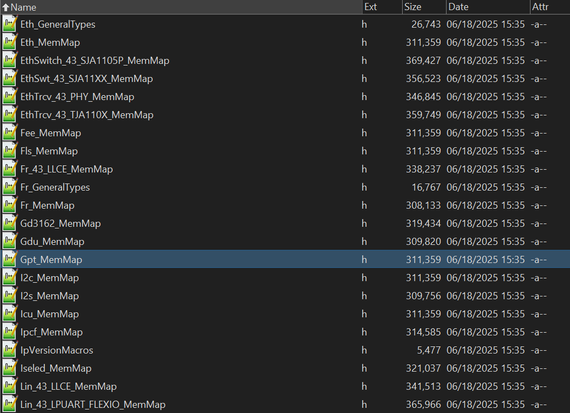Click the IpVersionMacros file icon
This screenshot has height=413, width=570.
[9, 350]
